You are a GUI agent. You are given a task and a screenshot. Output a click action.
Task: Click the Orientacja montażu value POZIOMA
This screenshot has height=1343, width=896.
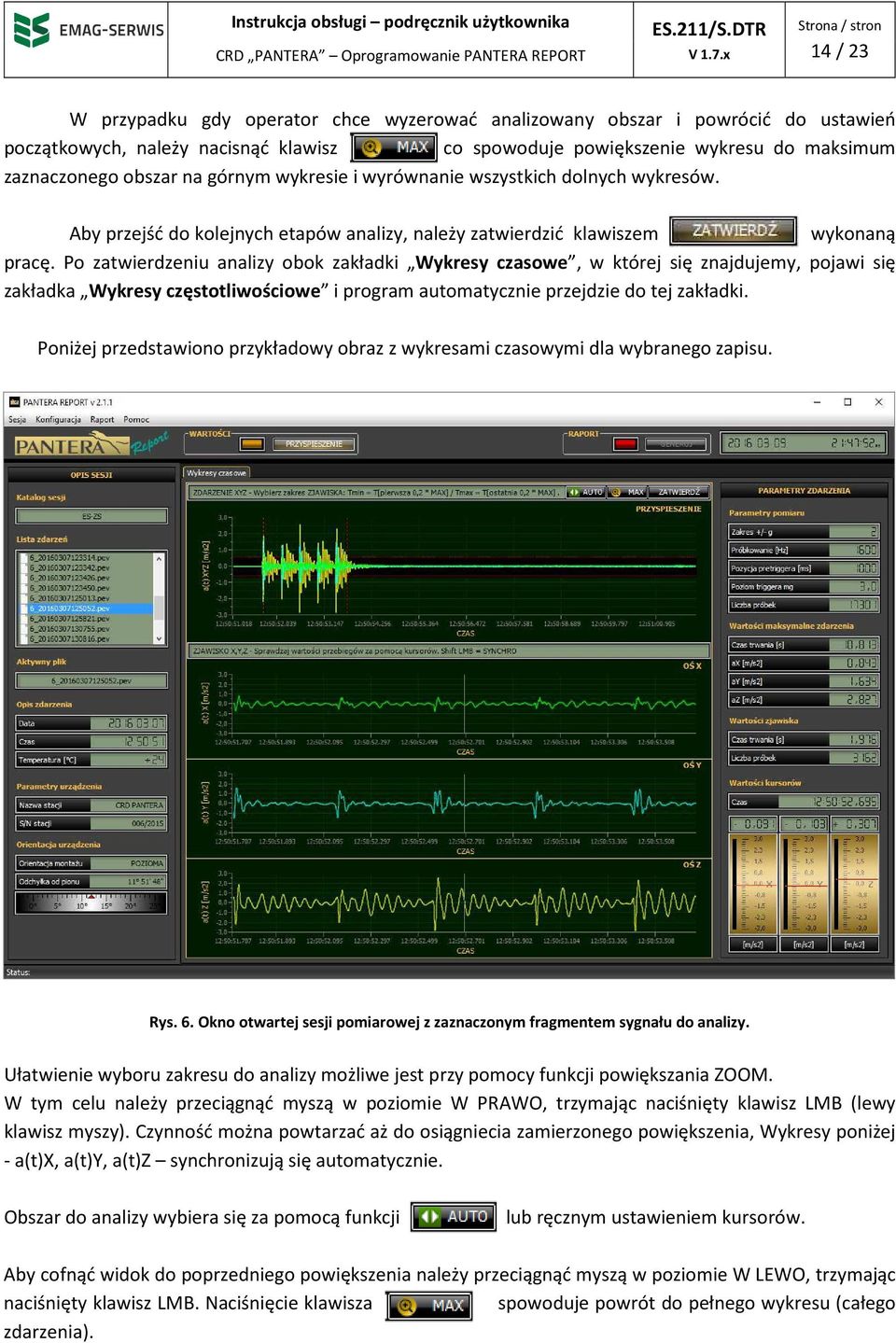pos(129,864)
